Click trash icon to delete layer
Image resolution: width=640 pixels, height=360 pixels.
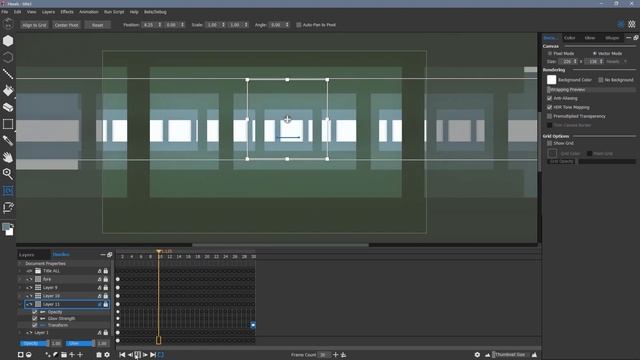pos(98,355)
